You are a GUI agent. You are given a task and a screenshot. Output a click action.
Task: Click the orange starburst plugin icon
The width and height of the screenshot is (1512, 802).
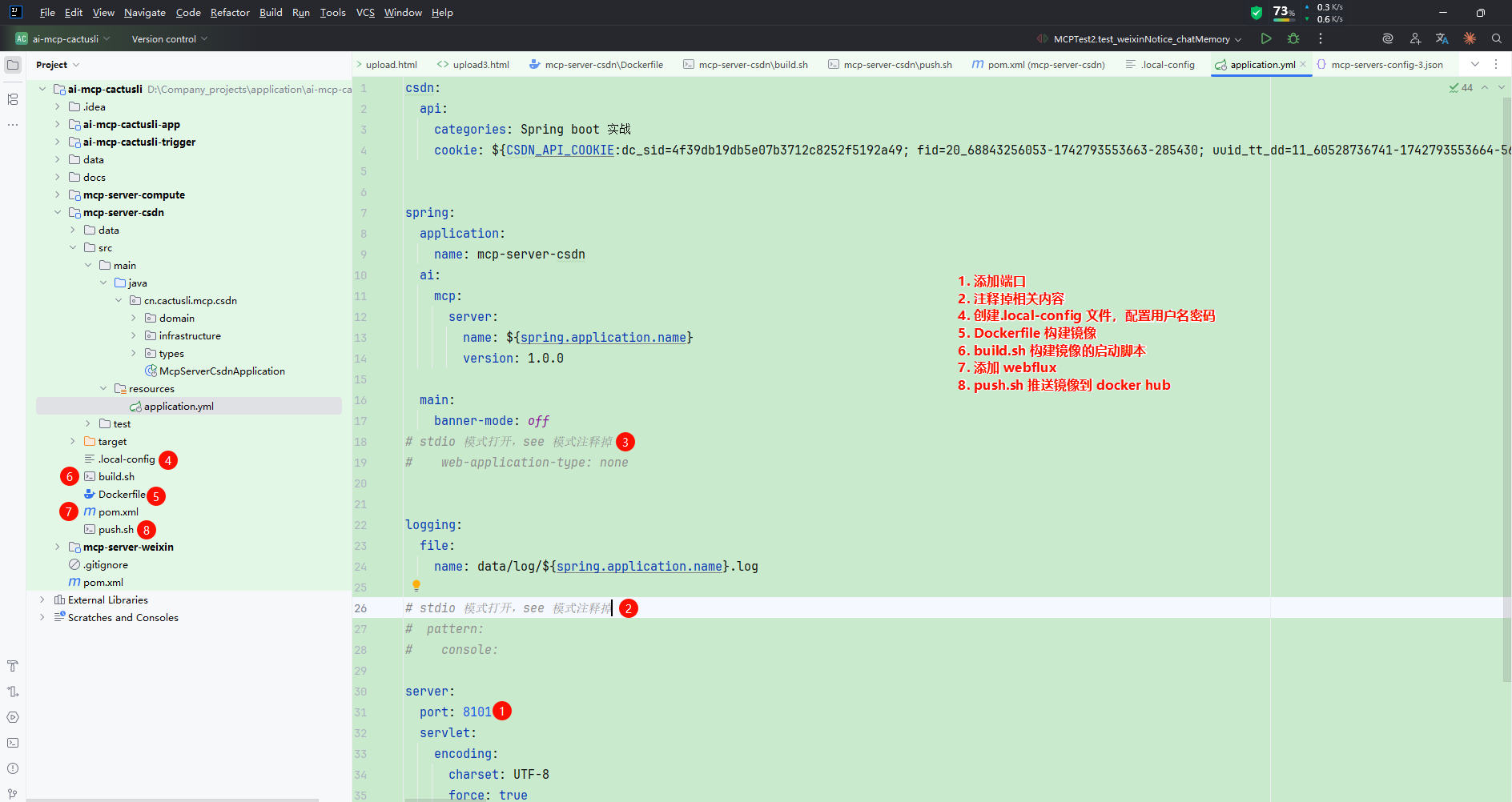click(1470, 38)
